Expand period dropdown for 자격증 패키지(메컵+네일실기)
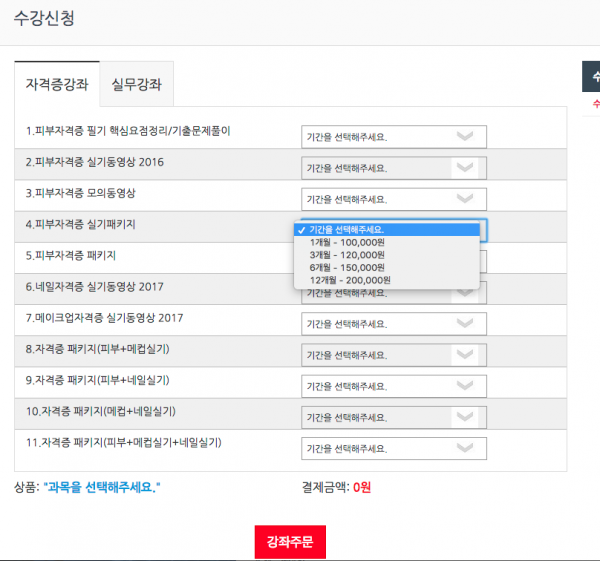 [x=393, y=417]
